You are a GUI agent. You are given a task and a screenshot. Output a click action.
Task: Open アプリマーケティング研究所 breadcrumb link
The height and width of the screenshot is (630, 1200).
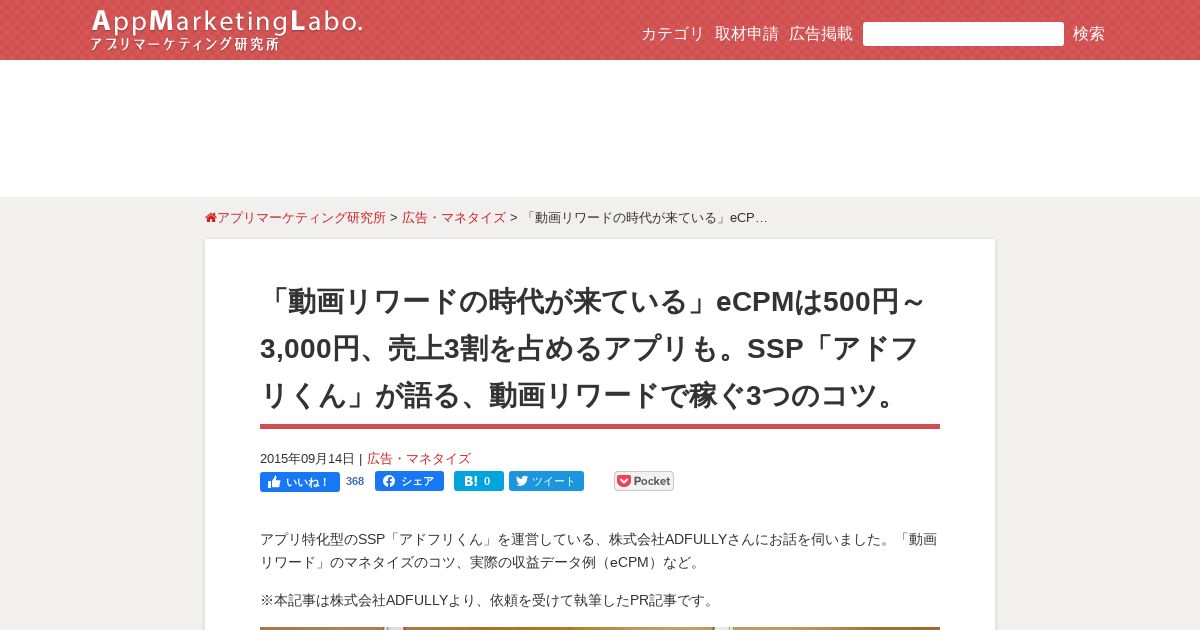(x=301, y=218)
